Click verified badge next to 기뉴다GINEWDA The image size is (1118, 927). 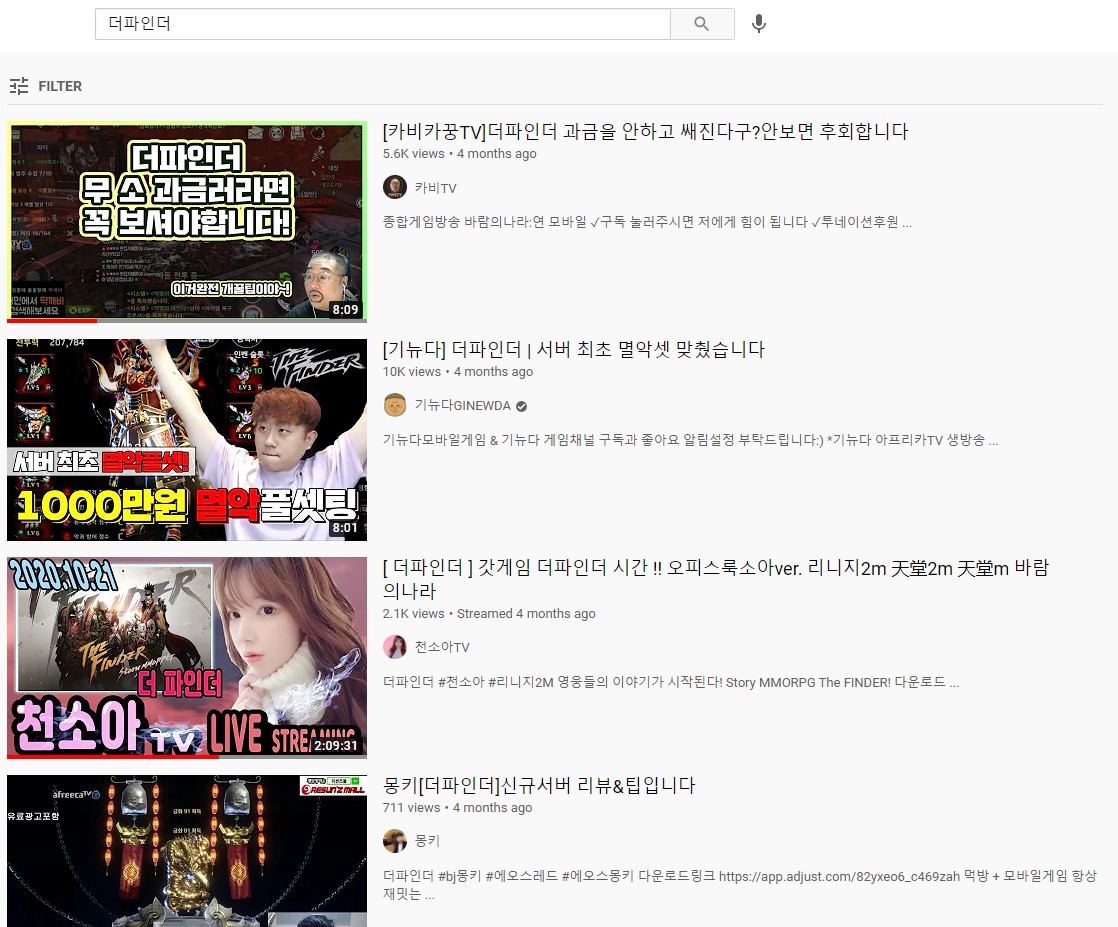(x=521, y=406)
